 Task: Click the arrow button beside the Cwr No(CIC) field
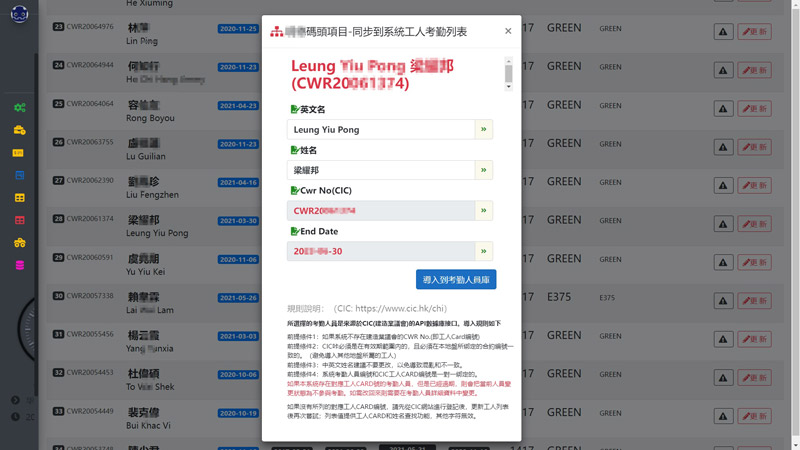coord(483,211)
